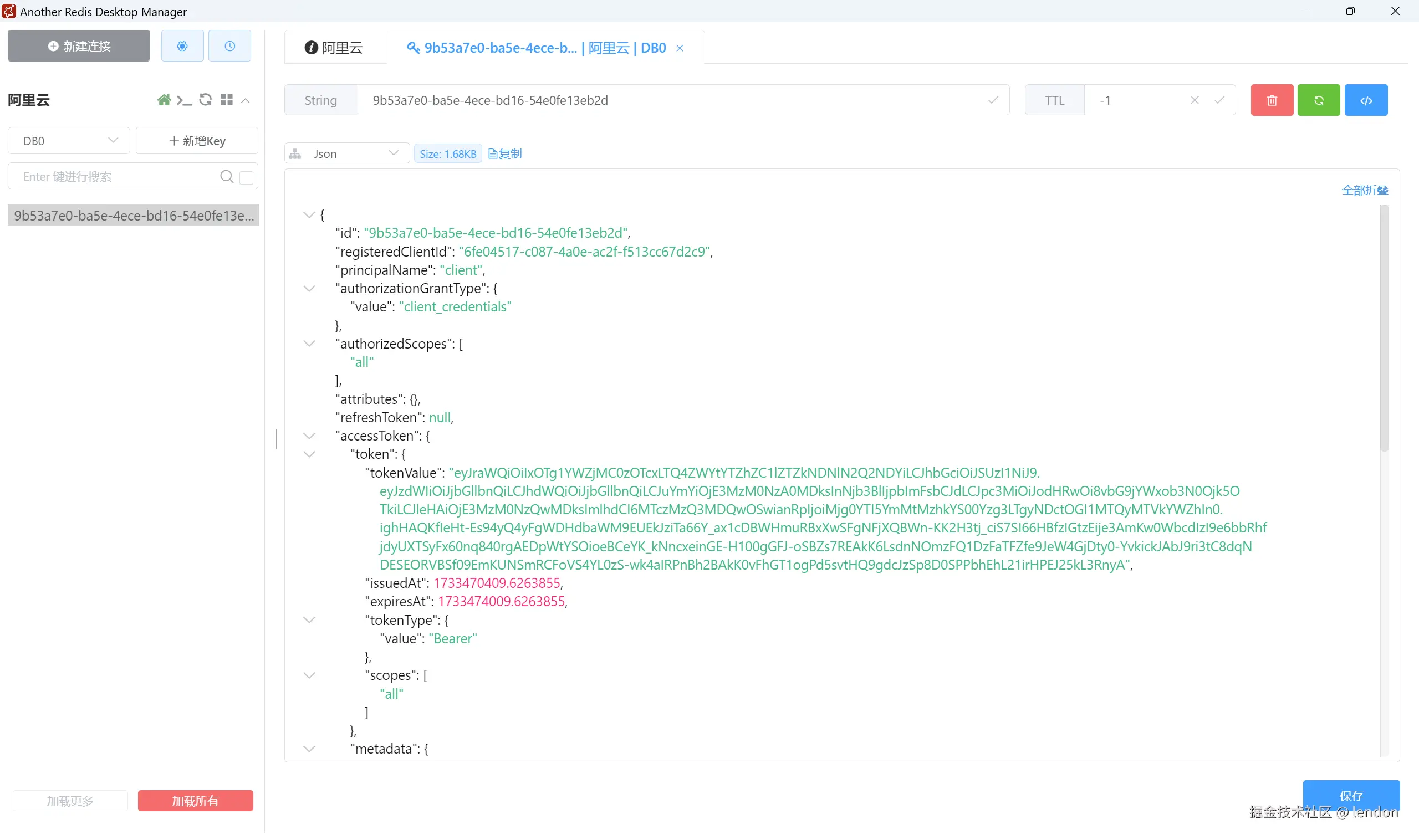This screenshot has height=840, width=1419.
Task: Refresh the key with the green reload button
Action: (x=1318, y=100)
